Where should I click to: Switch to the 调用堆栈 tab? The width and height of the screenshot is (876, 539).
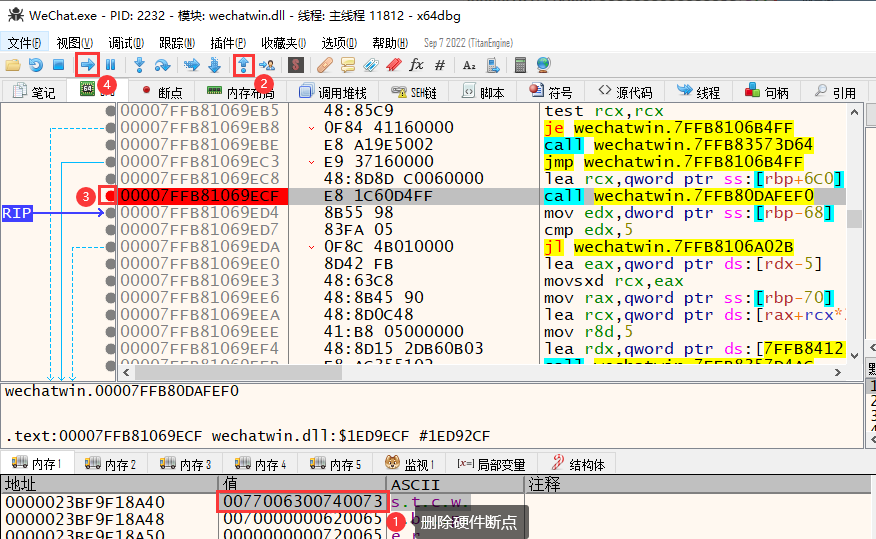tap(333, 92)
